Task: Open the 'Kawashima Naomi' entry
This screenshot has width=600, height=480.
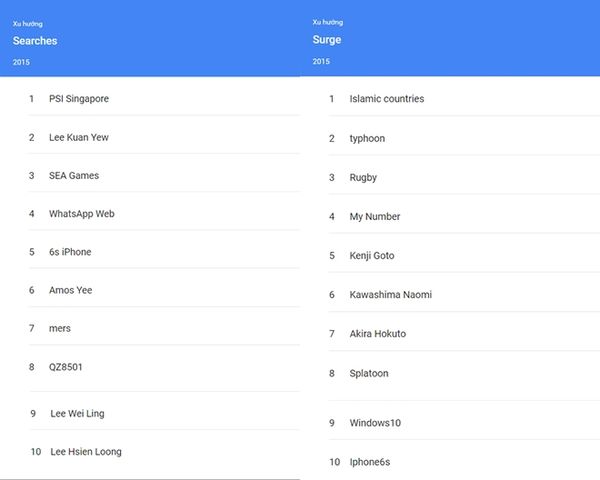Action: 390,295
